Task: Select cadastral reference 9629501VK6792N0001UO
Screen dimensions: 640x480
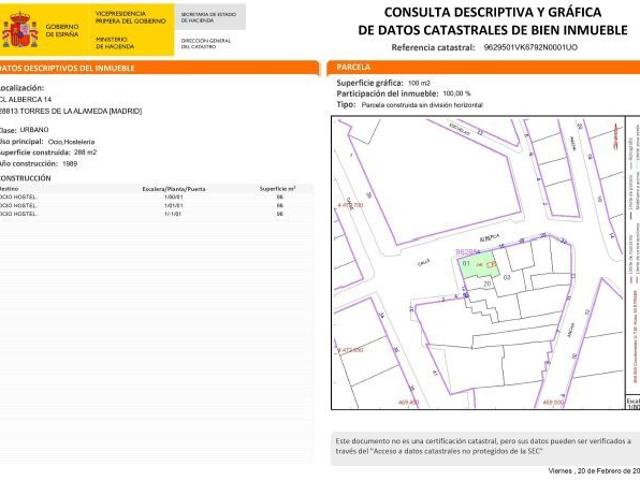Action: 530,47
